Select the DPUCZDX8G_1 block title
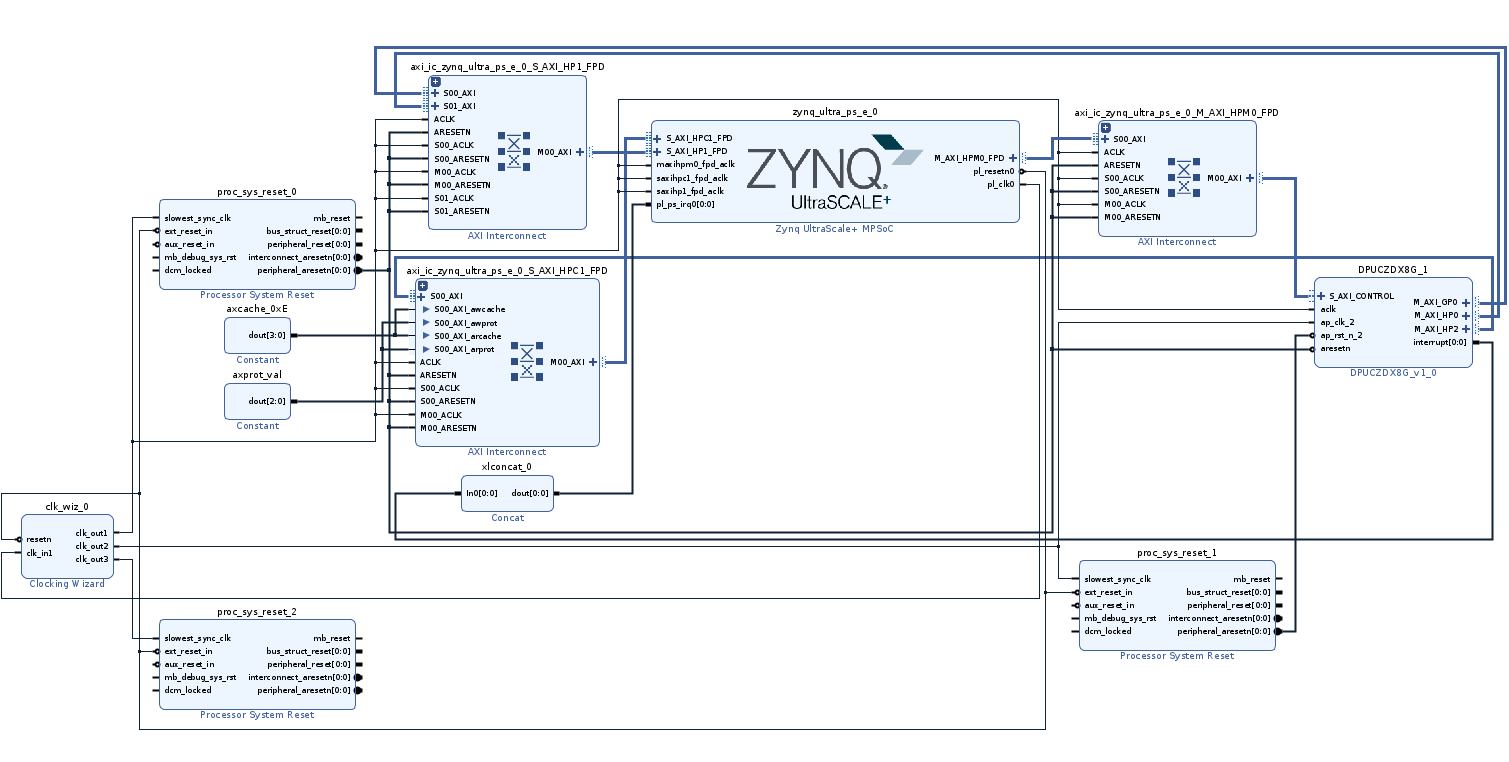 coord(1393,270)
